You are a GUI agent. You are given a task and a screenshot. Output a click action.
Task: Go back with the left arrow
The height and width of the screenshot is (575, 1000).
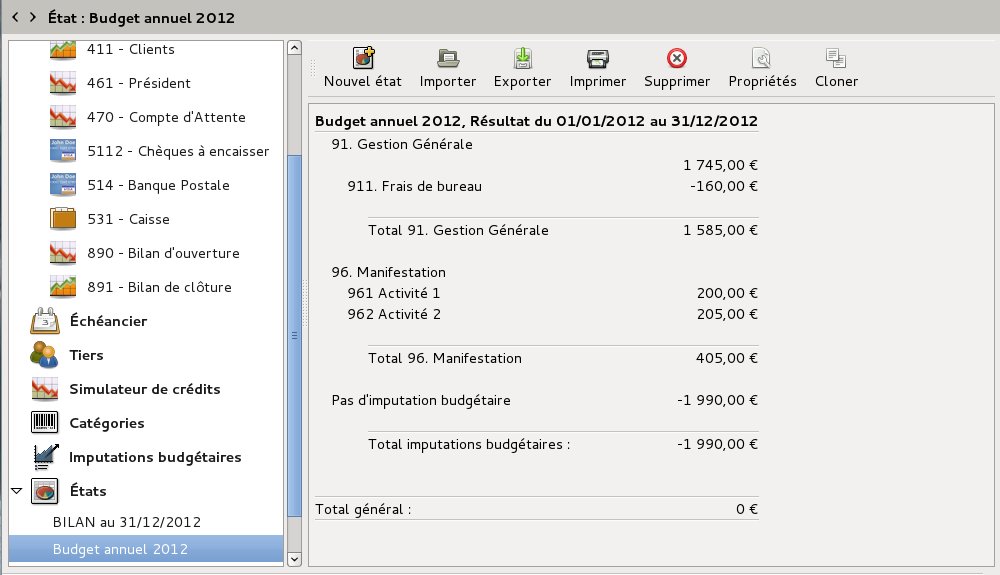point(15,17)
